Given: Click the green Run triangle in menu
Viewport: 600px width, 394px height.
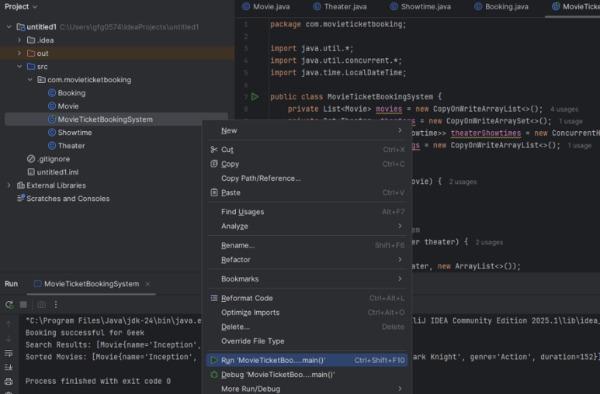Looking at the screenshot, I should [x=214, y=360].
